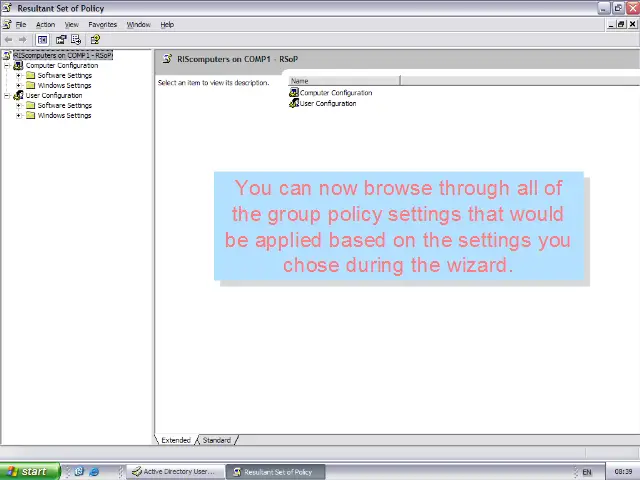This screenshot has height=480, width=640.
Task: Expand Software Settings under User Configuration
Action: pos(18,105)
